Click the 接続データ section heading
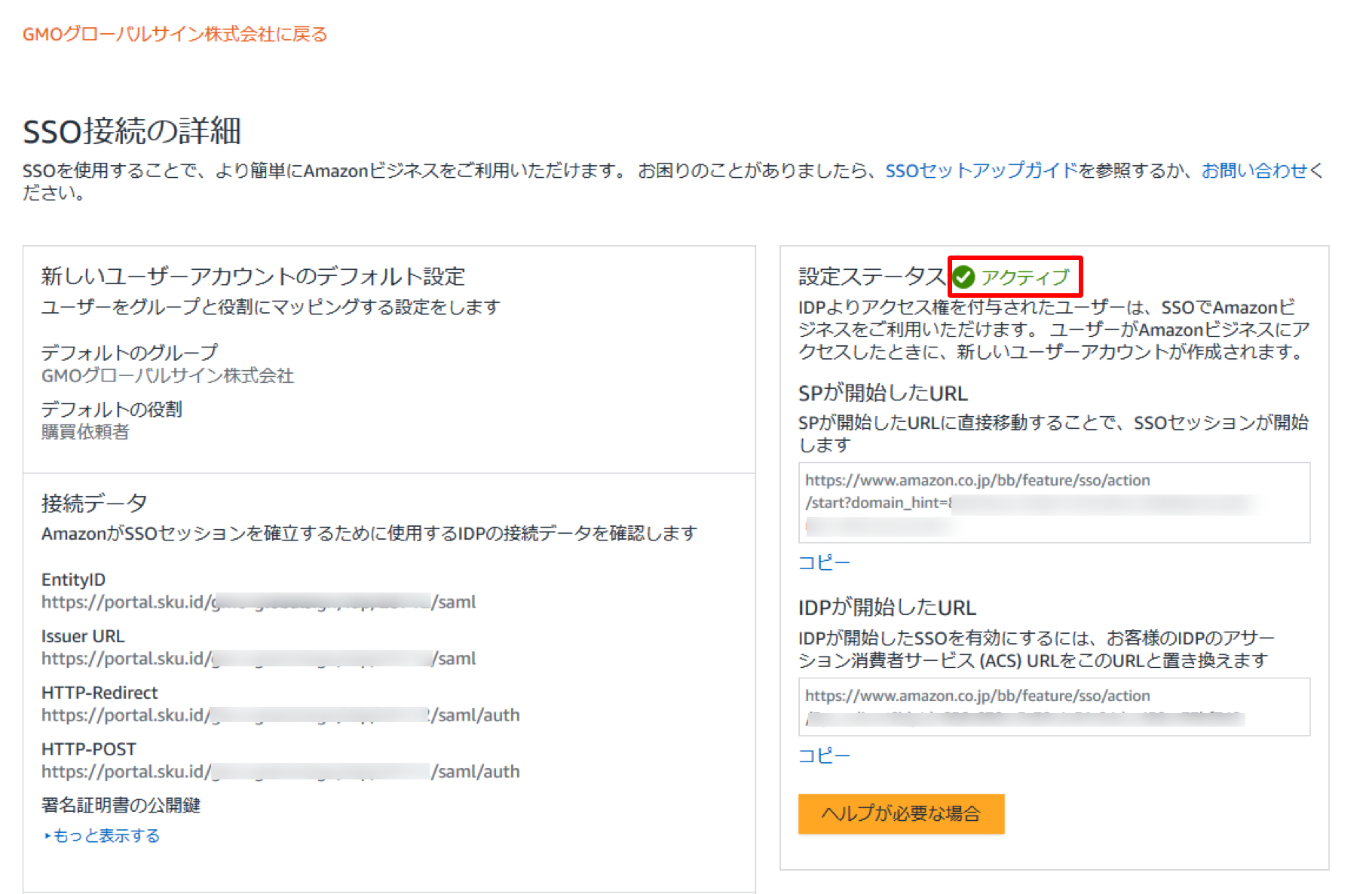 pyautogui.click(x=94, y=503)
